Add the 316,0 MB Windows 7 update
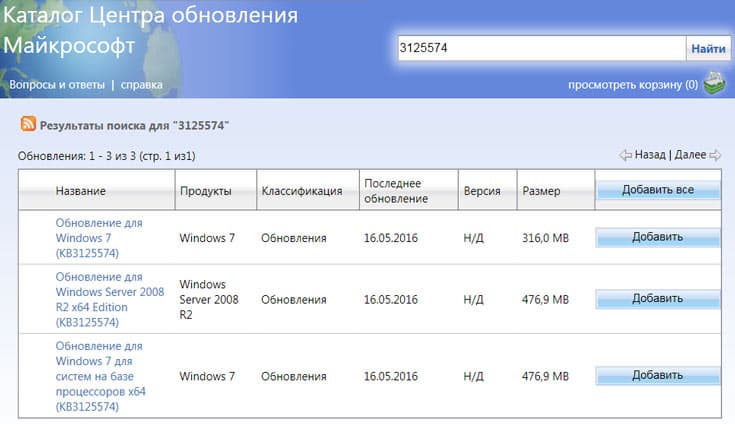735x424 pixels. (x=658, y=237)
